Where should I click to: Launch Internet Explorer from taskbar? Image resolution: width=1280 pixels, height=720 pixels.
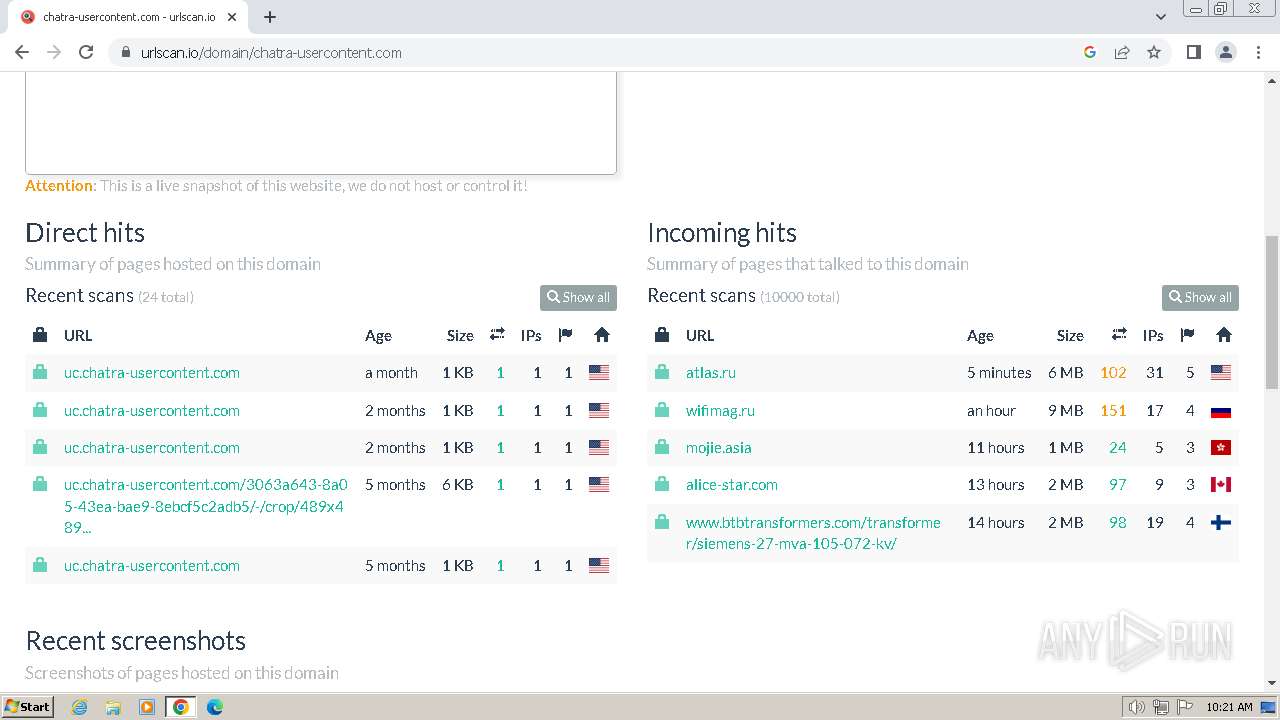pos(79,707)
